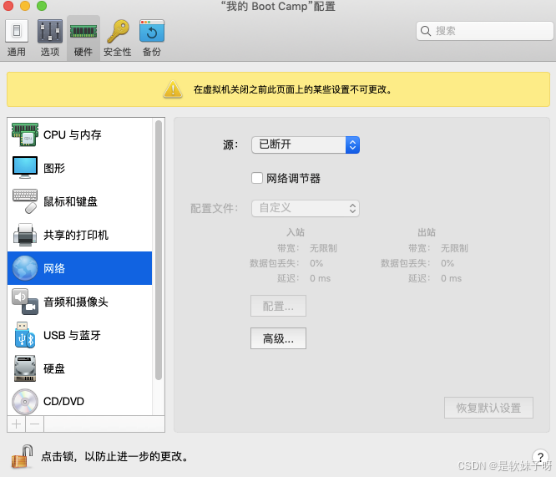The image size is (556, 477).
Task: Click the yellow warning triangle icon
Action: point(173,89)
